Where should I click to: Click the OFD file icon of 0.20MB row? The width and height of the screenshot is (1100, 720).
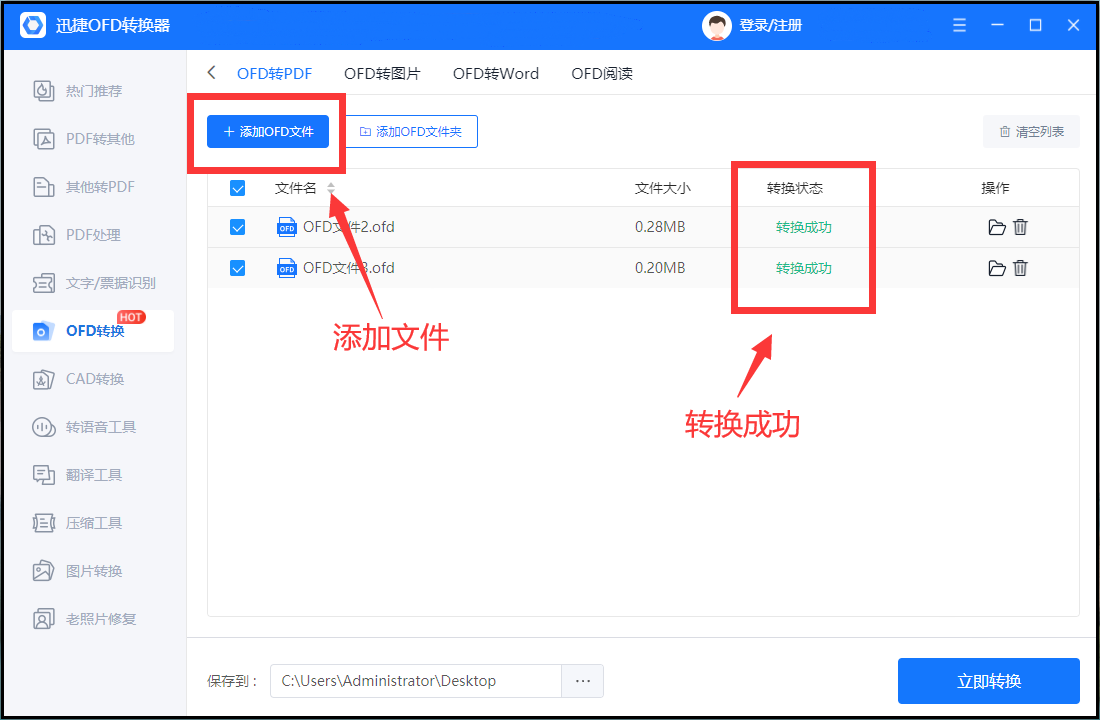tap(287, 268)
